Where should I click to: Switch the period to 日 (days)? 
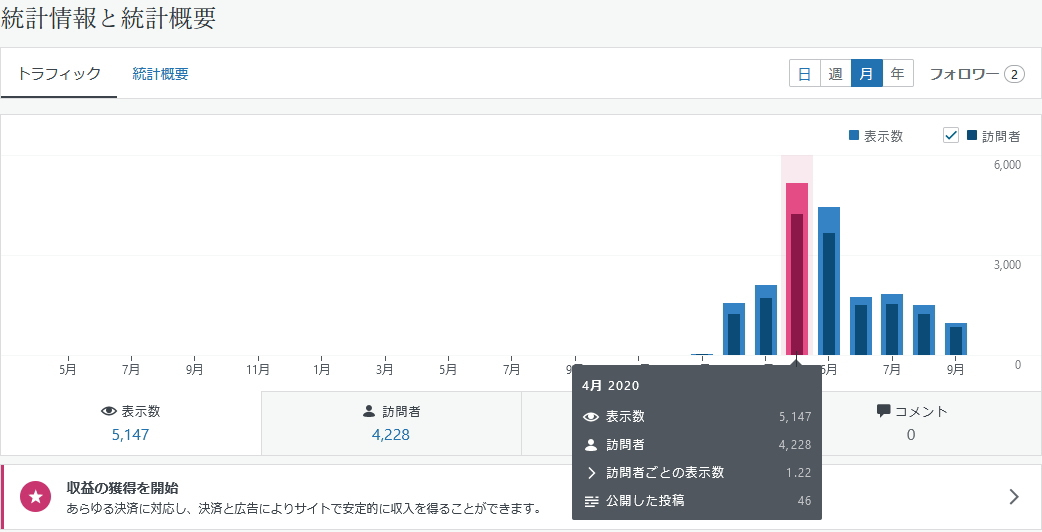click(x=804, y=74)
